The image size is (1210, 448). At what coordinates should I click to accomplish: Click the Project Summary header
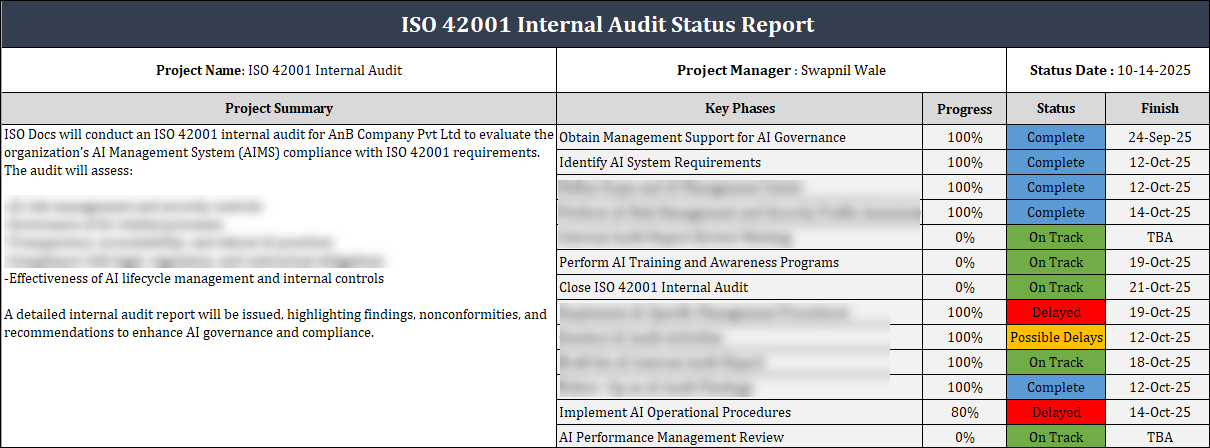click(279, 108)
